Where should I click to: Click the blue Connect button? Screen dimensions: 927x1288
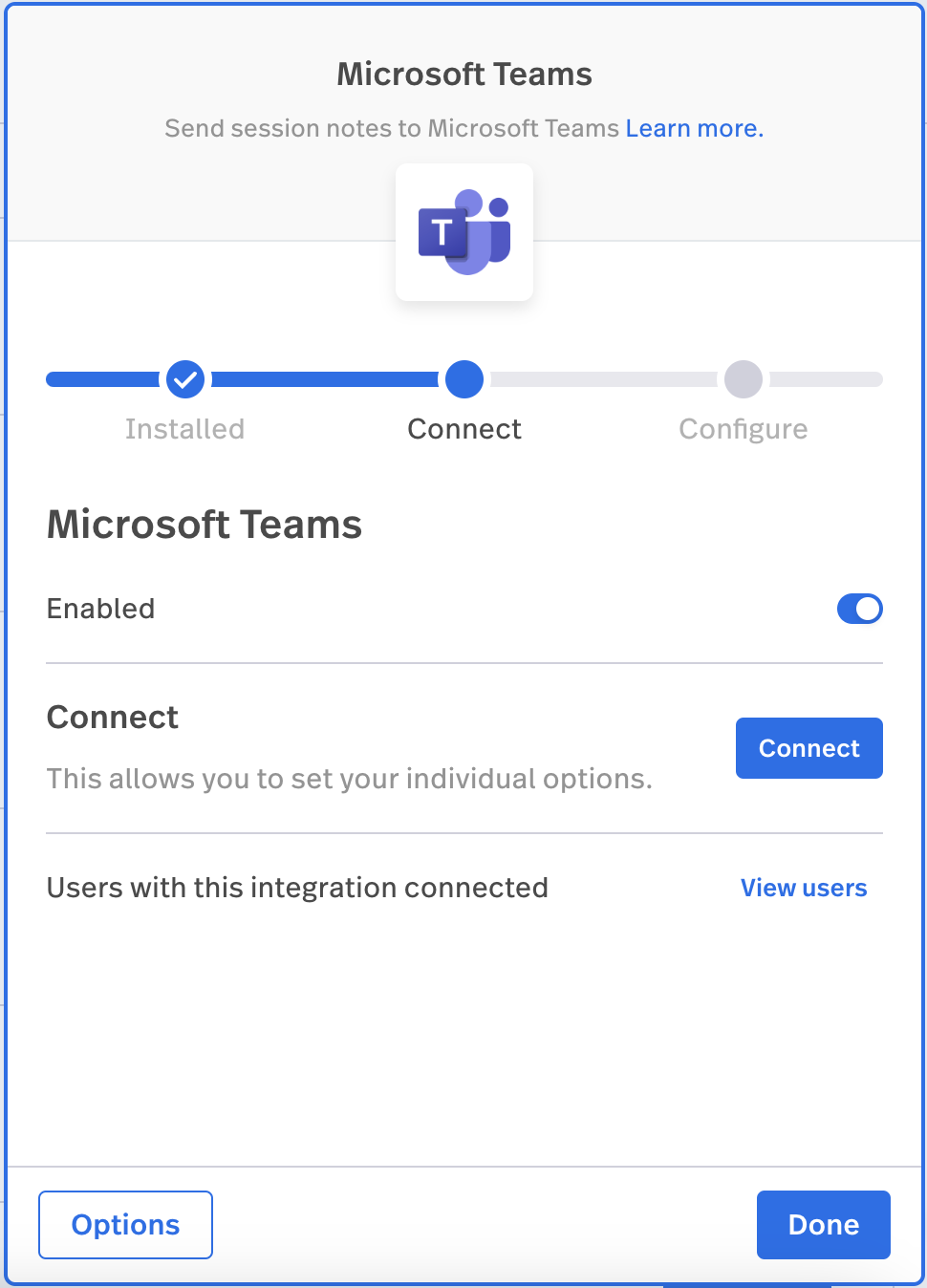[809, 748]
